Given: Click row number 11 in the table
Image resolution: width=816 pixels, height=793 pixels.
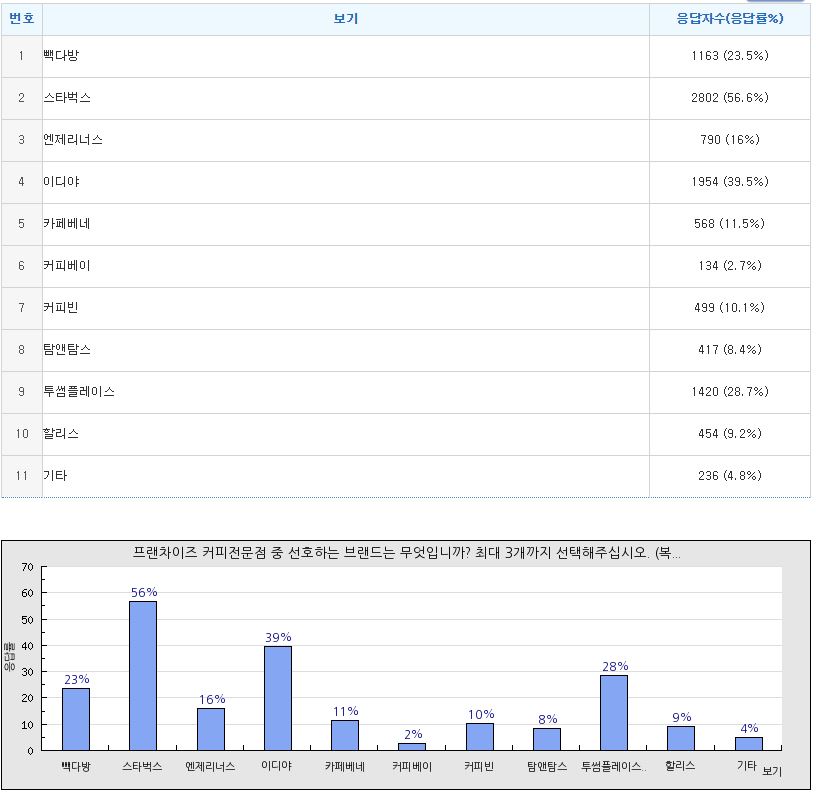Looking at the screenshot, I should 21,476.
